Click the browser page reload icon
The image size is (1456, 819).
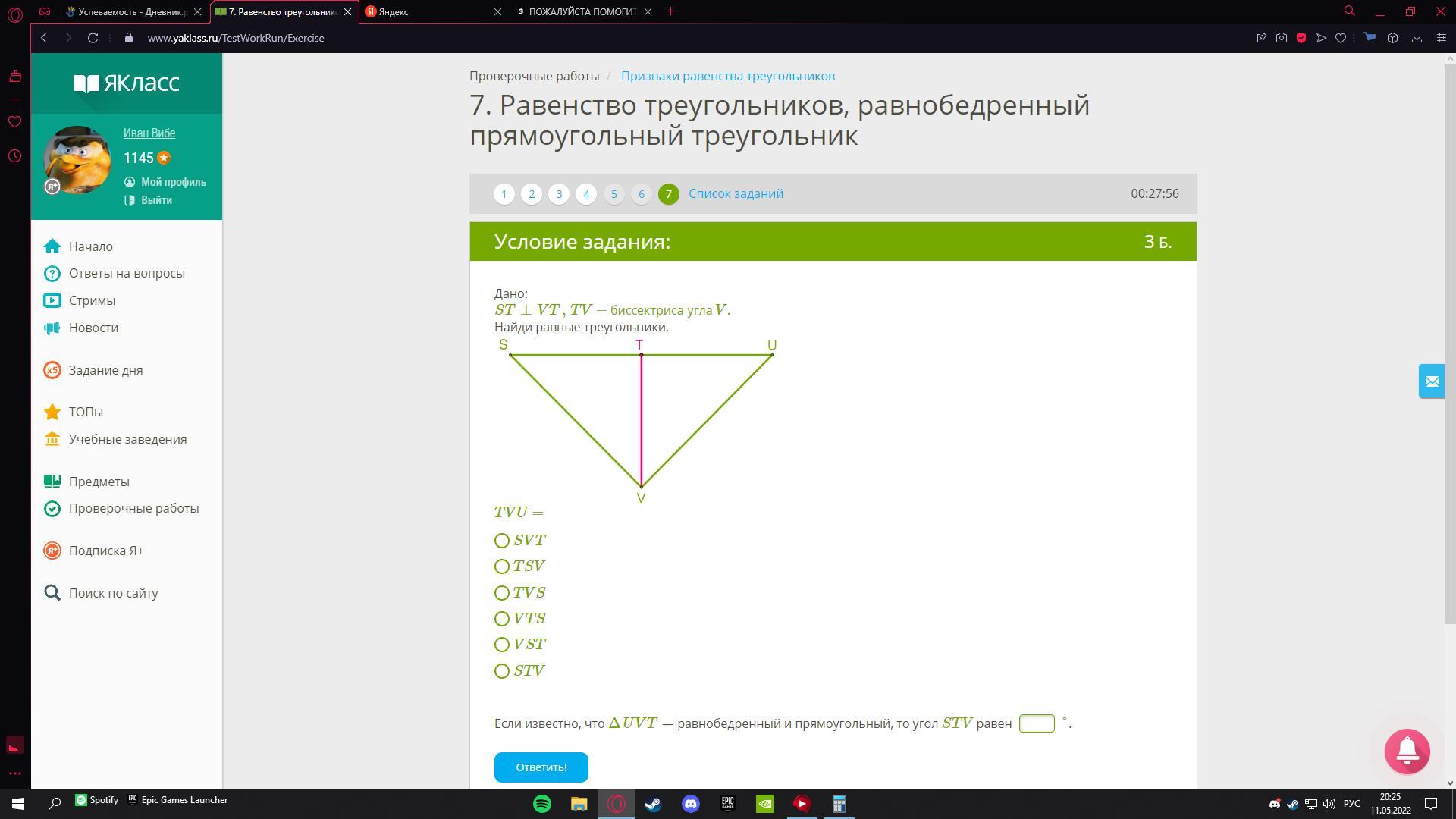pos(93,38)
